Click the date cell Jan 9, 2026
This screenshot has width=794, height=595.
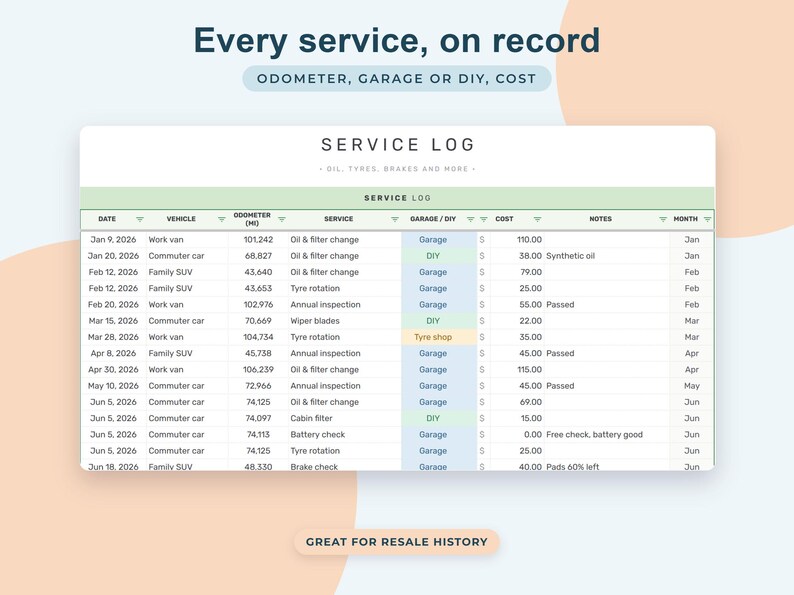pyautogui.click(x=113, y=240)
